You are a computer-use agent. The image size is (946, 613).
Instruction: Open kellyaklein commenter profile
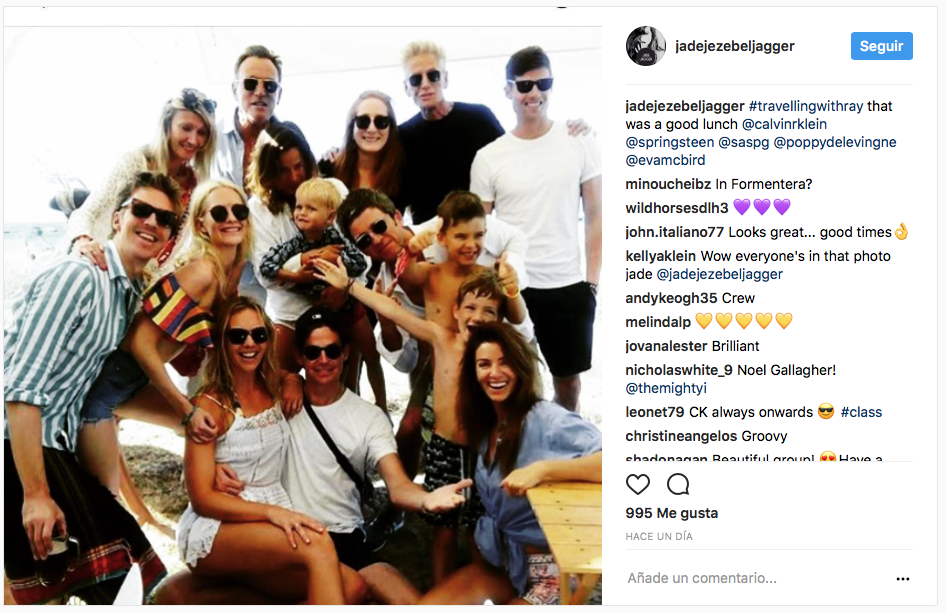(661, 256)
